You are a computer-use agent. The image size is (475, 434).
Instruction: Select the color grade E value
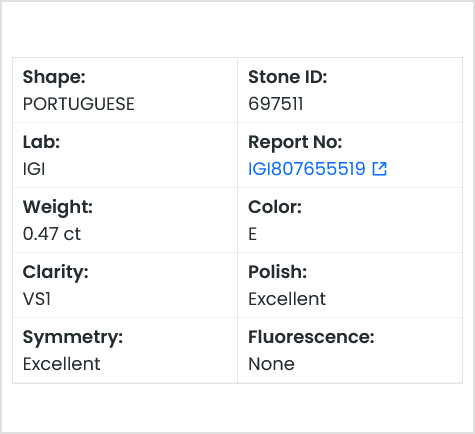252,234
